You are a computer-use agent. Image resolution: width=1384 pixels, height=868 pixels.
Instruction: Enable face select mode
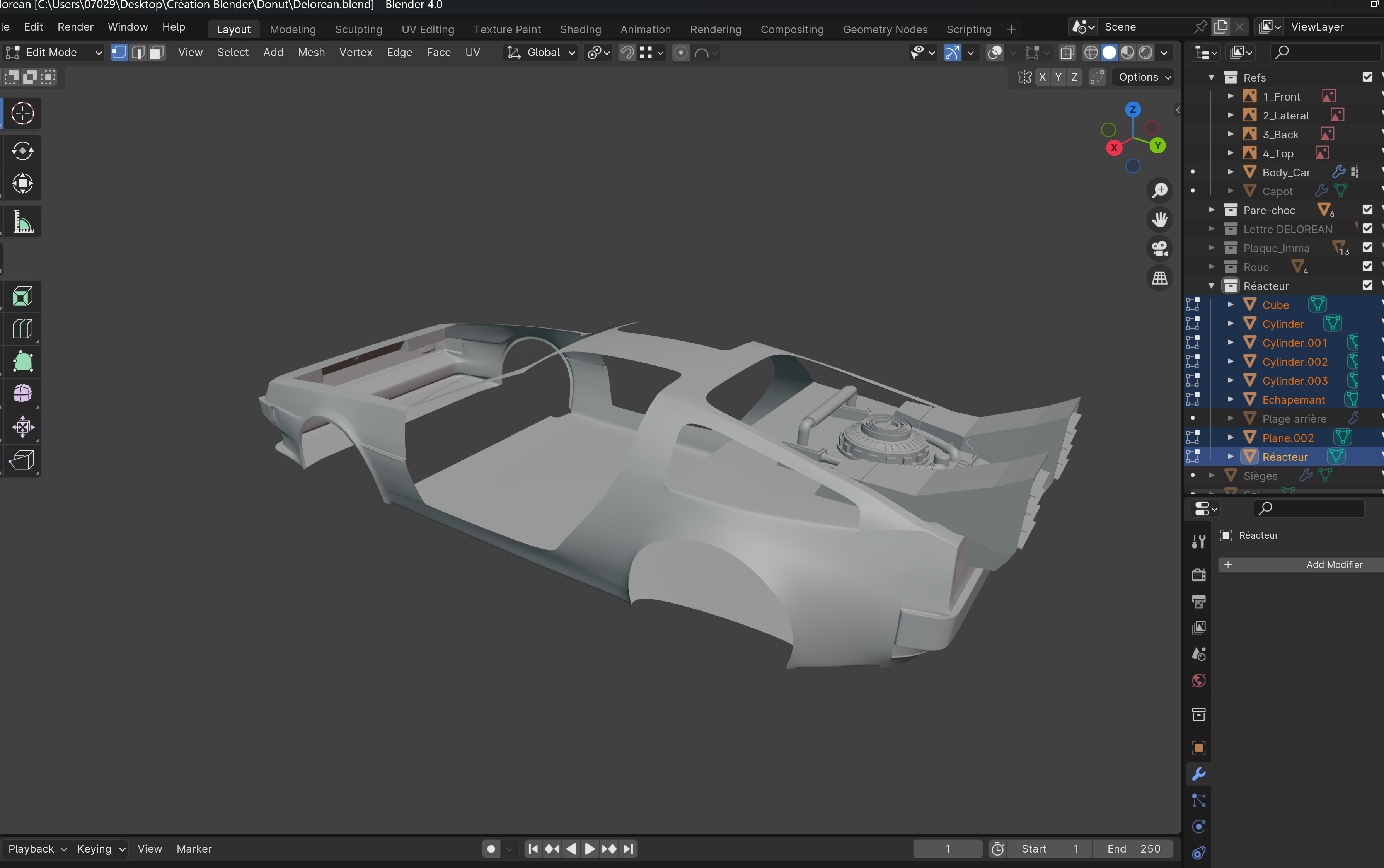pyautogui.click(x=156, y=52)
